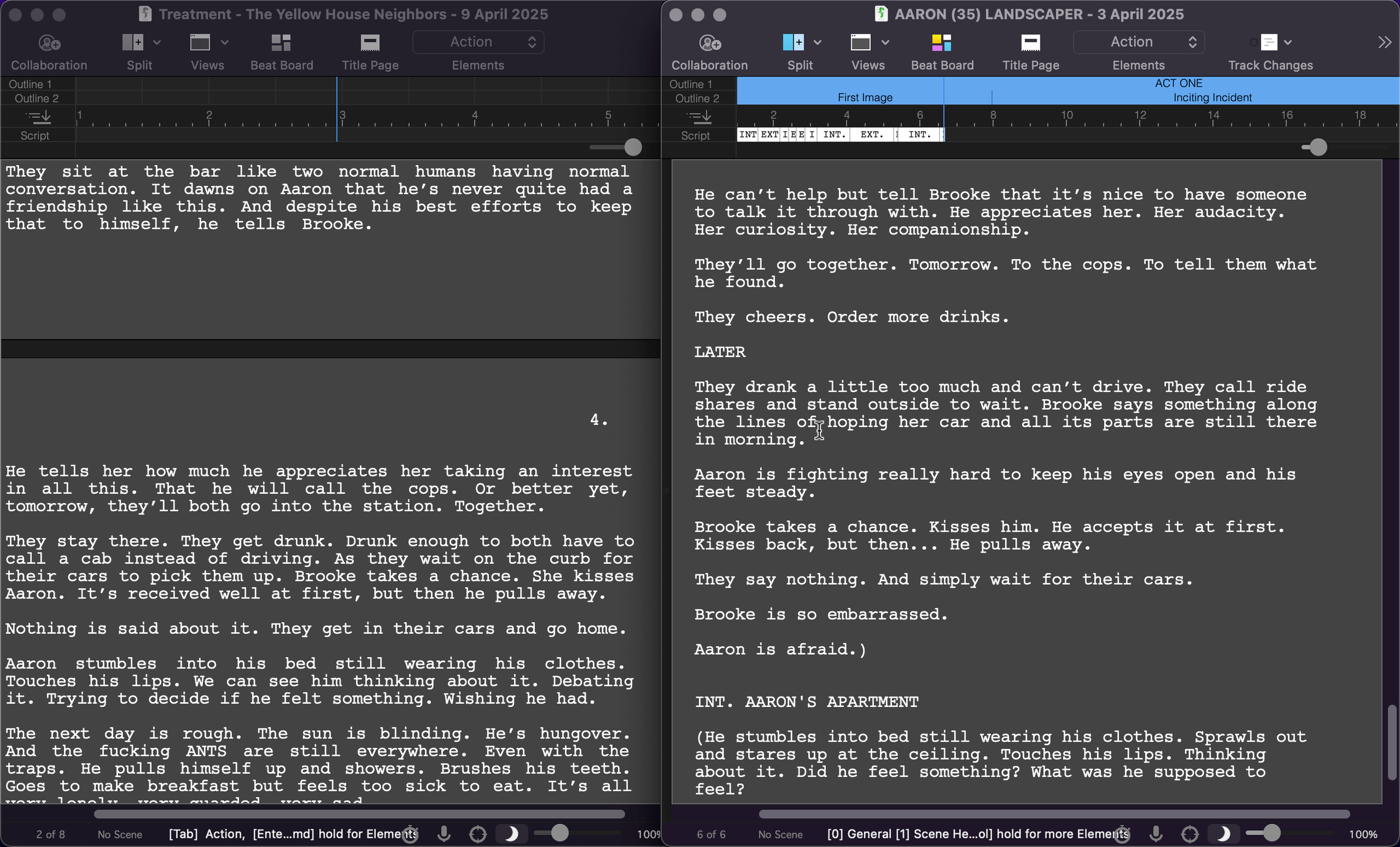
Task: Click the writing timer icon in the right status bar
Action: pos(1121,834)
